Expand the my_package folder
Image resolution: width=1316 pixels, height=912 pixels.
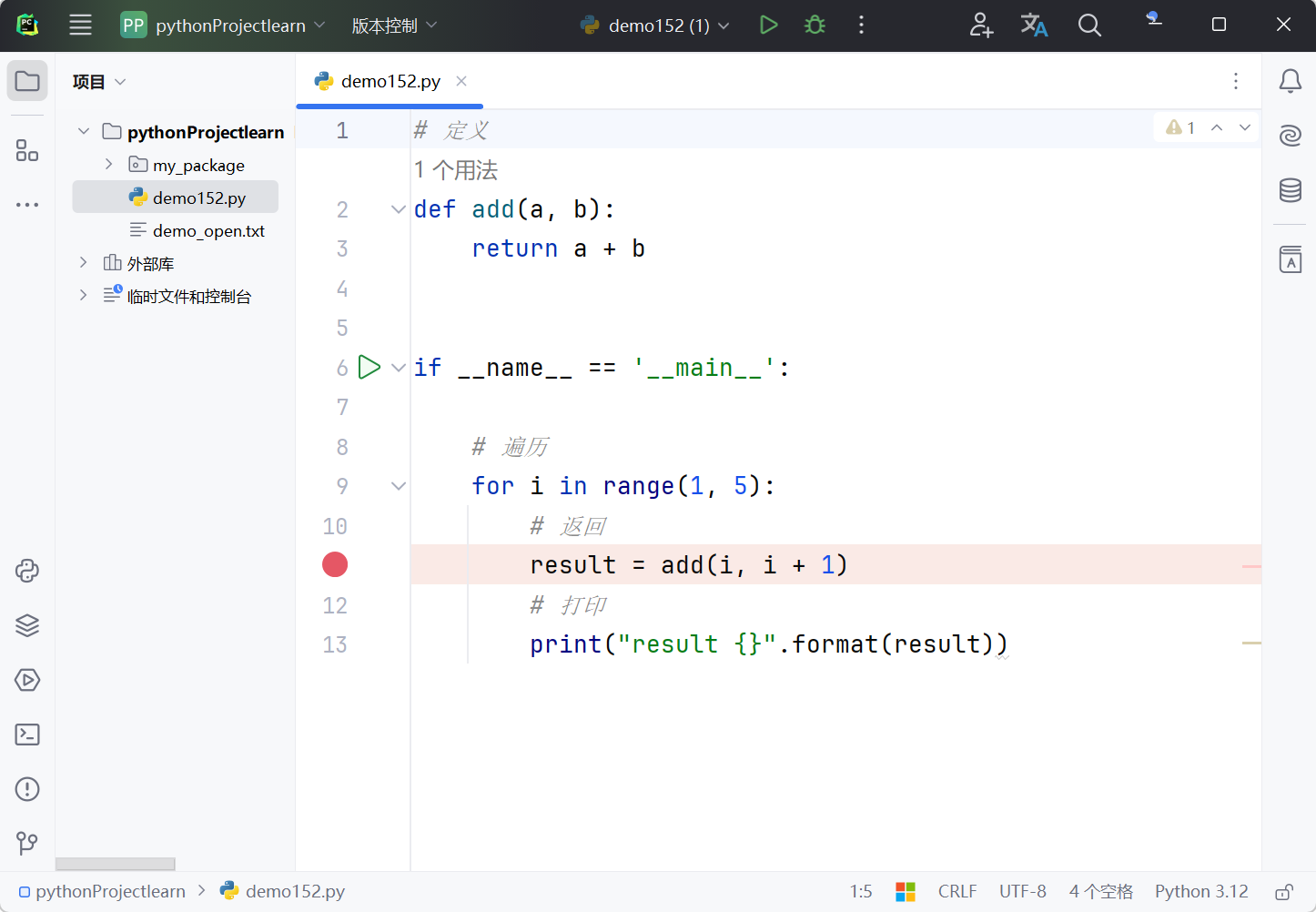point(109,164)
